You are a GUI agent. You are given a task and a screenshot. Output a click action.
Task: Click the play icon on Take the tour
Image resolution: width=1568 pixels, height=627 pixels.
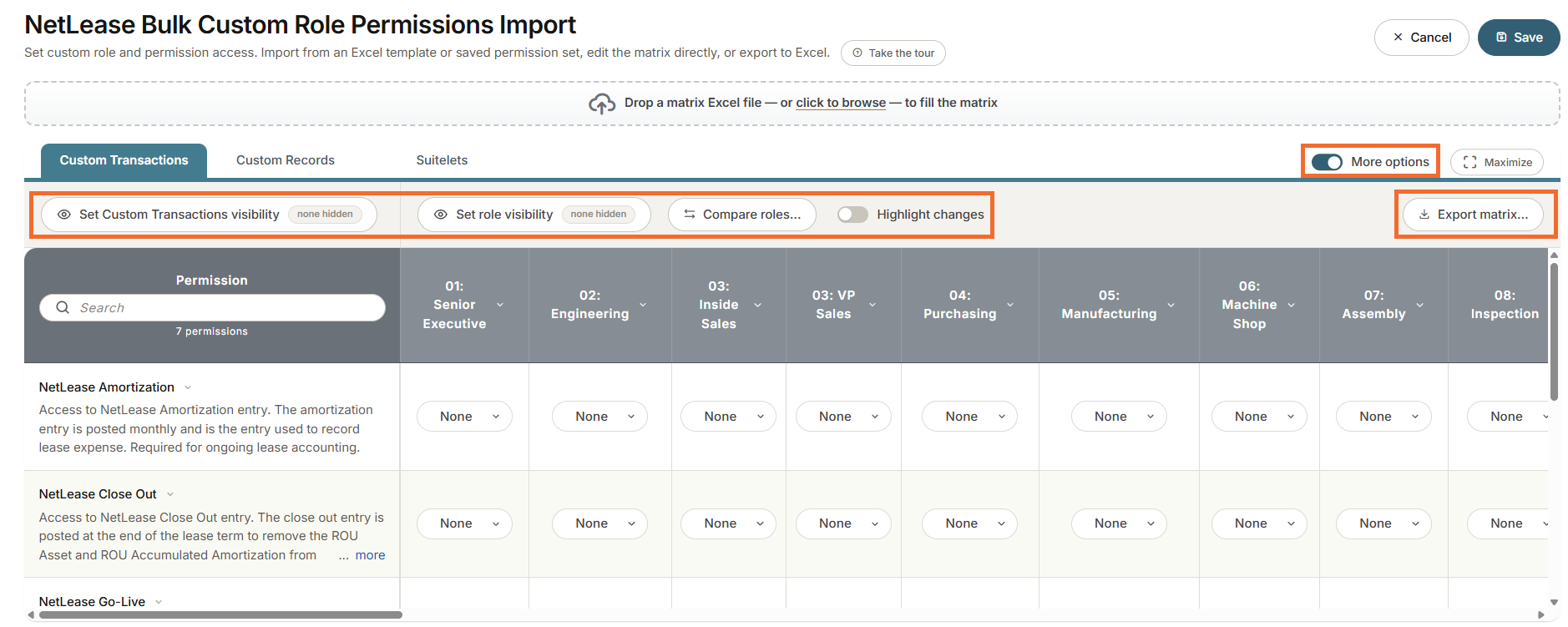coord(857,53)
